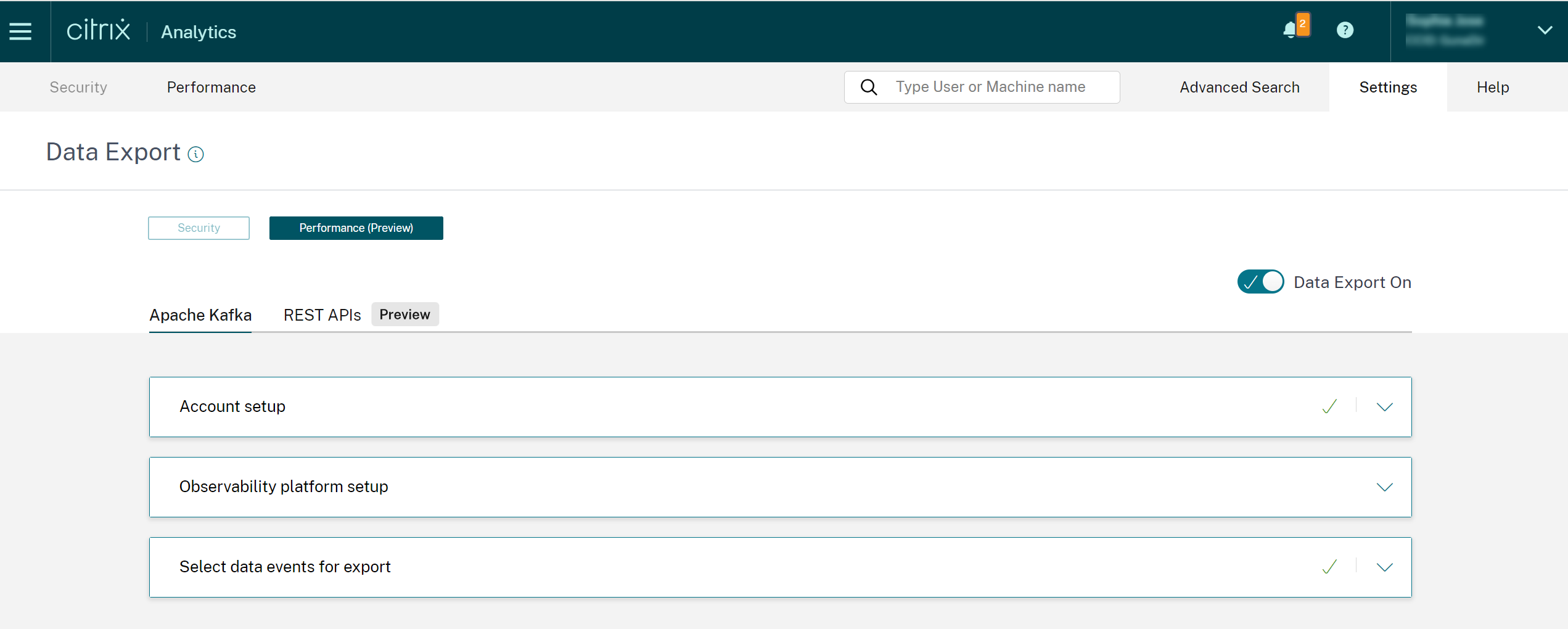Expand the Account setup chevron
The width and height of the screenshot is (1568, 629).
(1384, 407)
